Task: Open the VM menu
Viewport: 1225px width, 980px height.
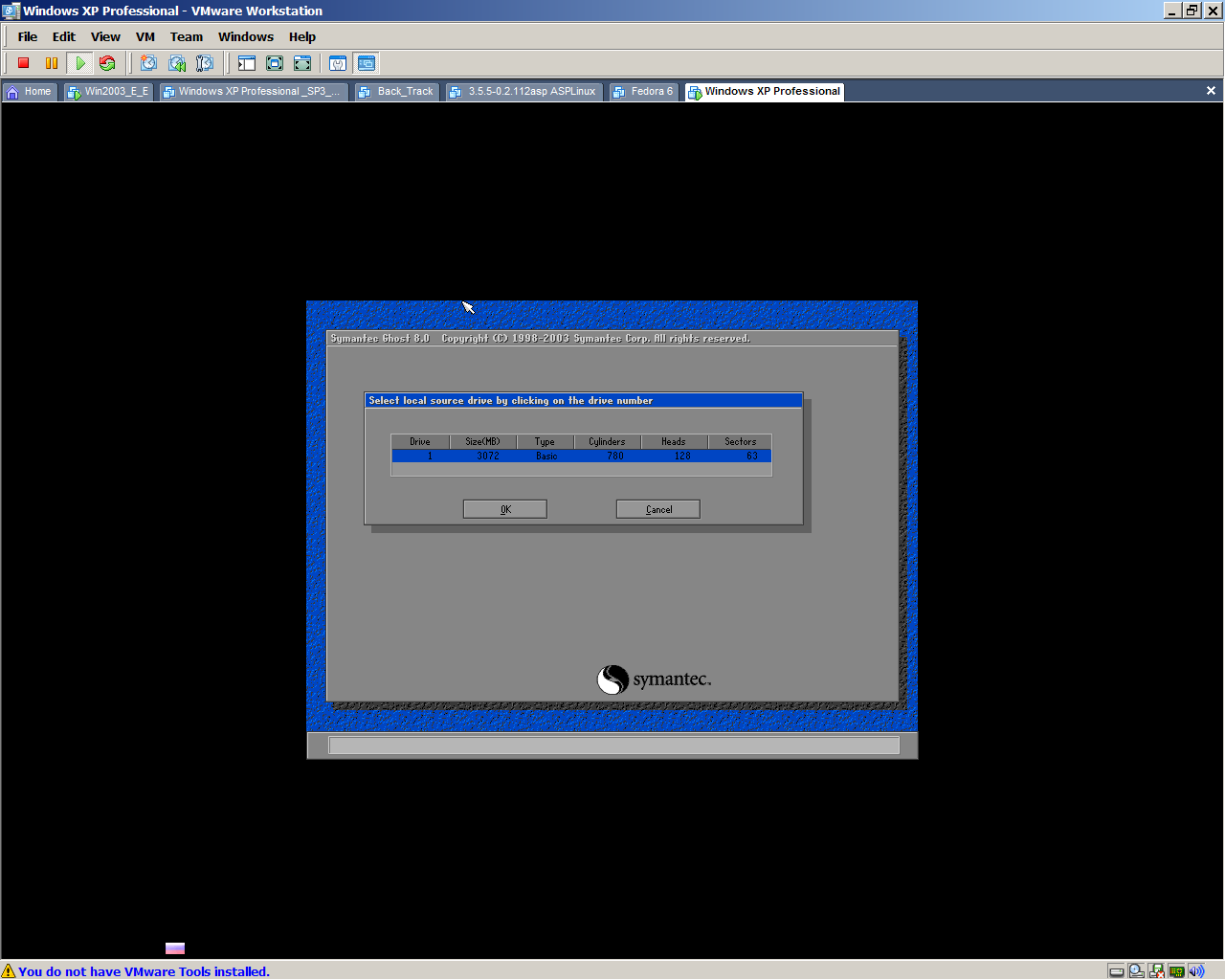Action: (x=145, y=36)
